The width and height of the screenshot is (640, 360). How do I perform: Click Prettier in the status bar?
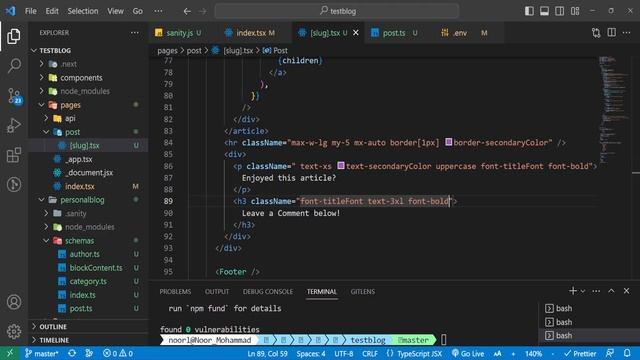580,353
